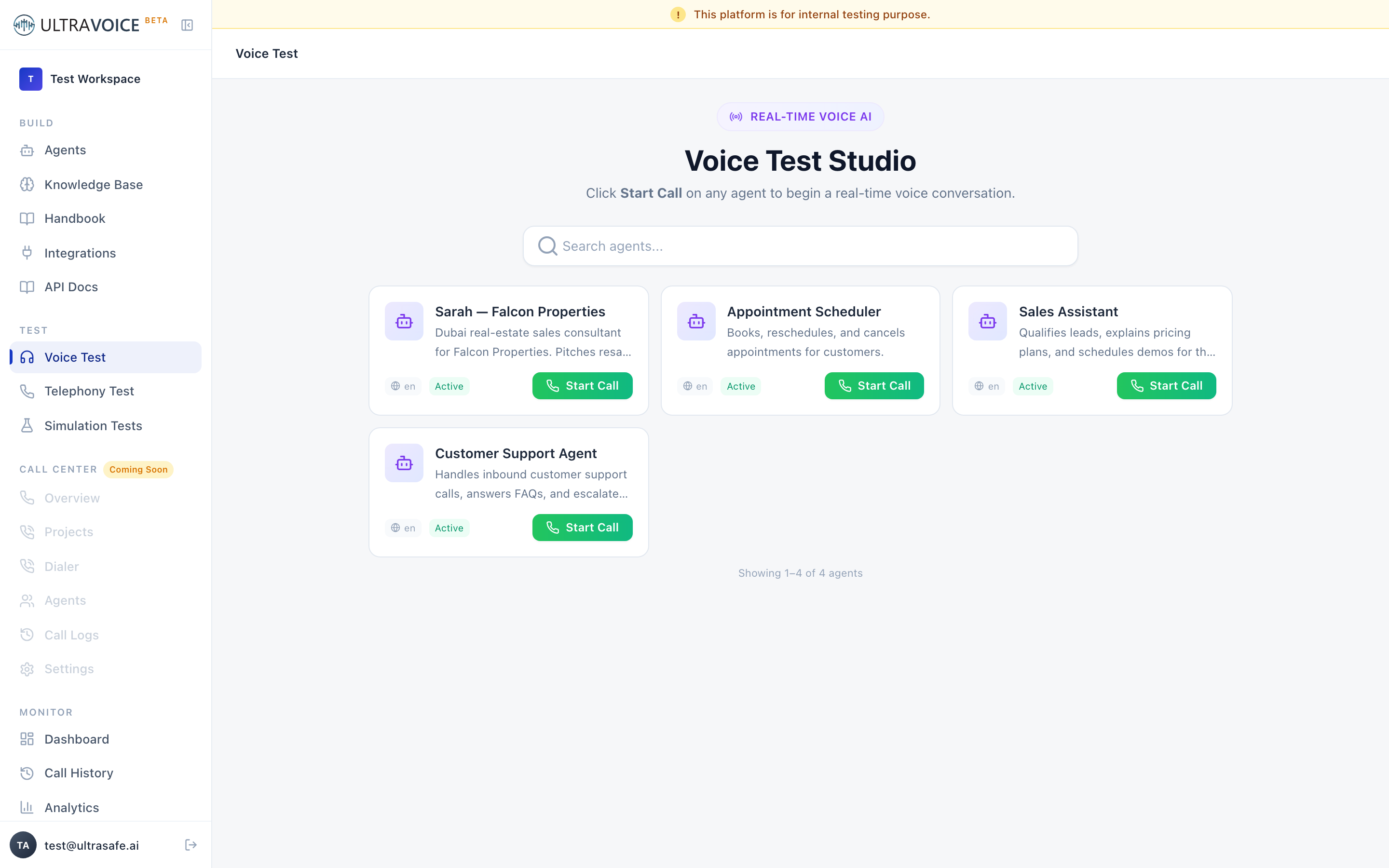Open the API Docs link
Screen dimensions: 1389x868
tap(106, 287)
